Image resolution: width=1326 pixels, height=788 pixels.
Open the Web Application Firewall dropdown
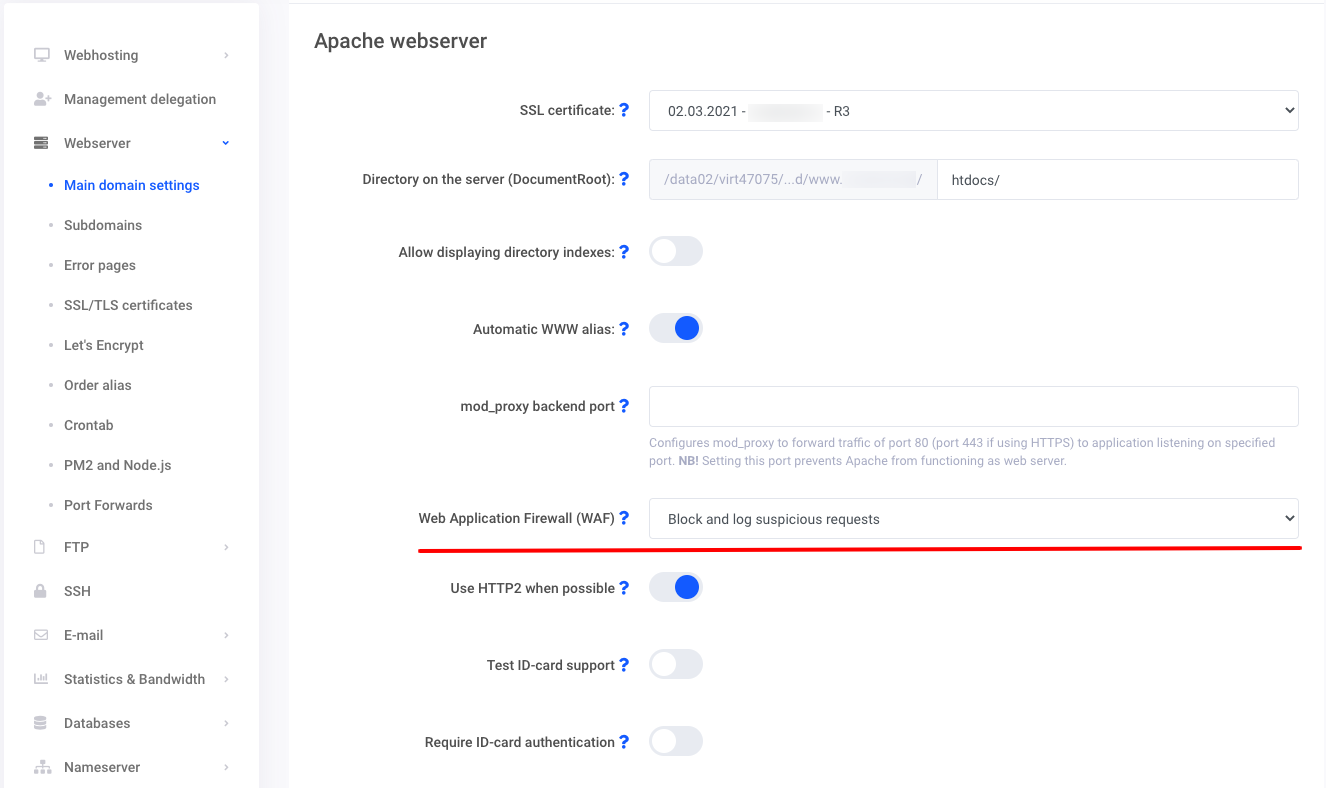click(x=973, y=519)
